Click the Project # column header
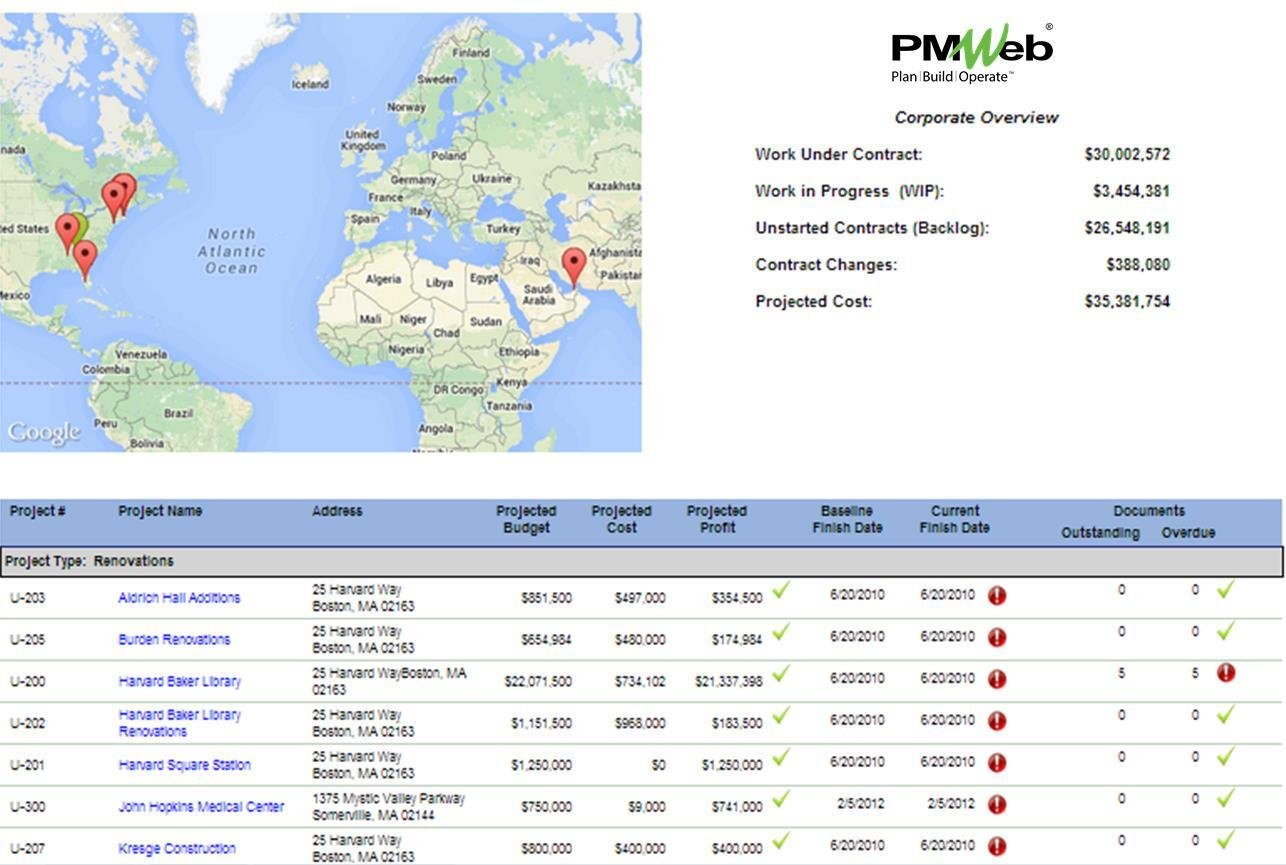 (x=38, y=511)
